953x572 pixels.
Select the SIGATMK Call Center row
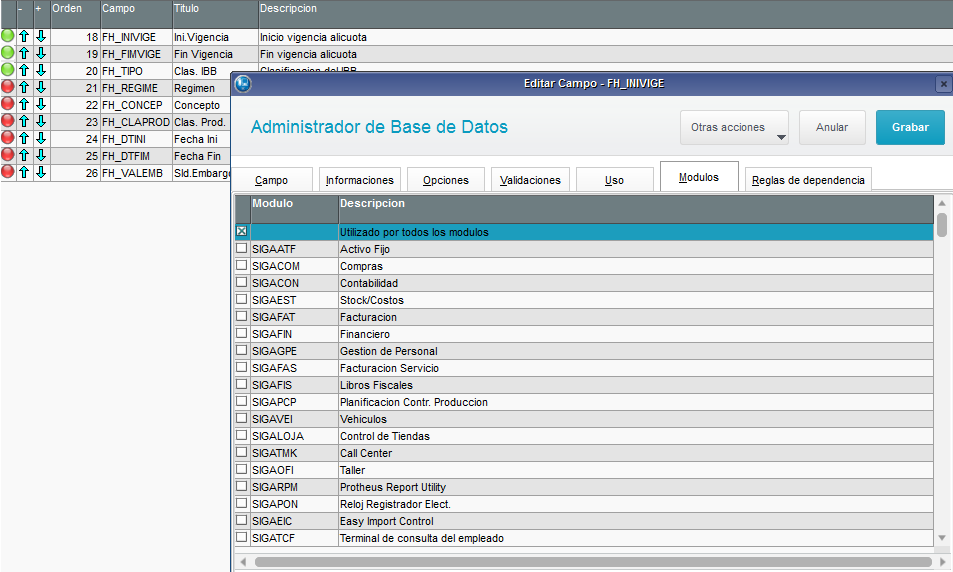584,453
